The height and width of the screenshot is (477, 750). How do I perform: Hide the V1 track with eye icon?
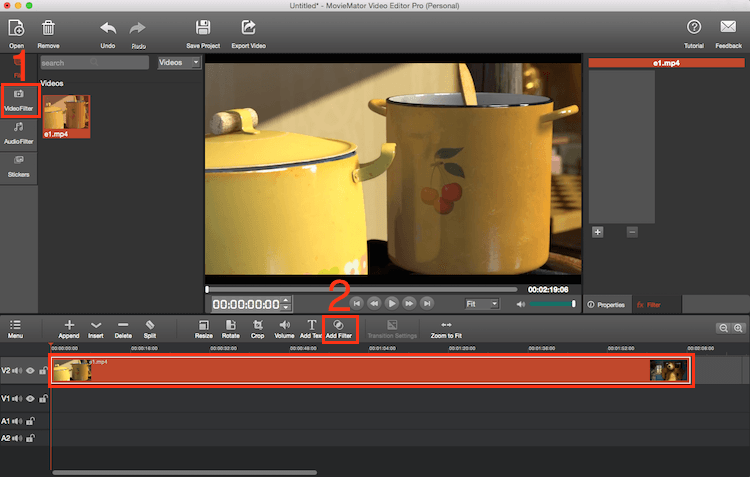point(31,398)
